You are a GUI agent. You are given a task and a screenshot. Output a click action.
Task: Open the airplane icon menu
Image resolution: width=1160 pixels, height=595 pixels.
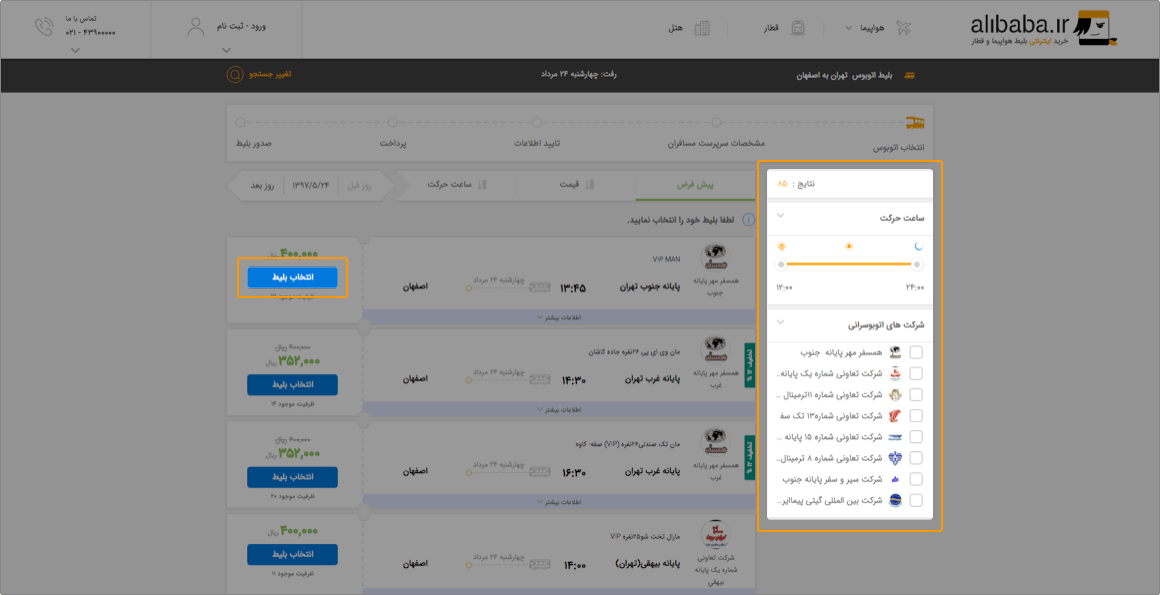coord(903,29)
